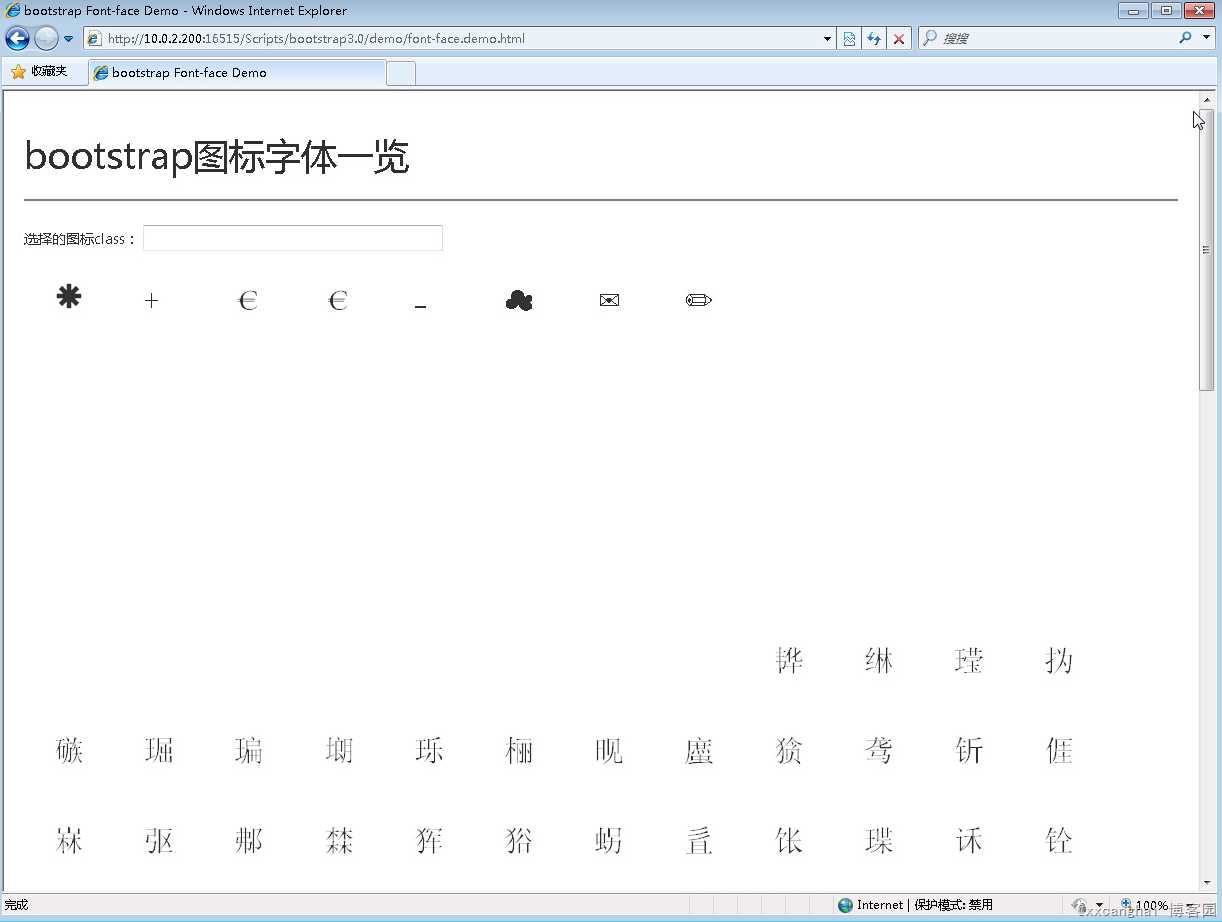The image size is (1222, 922).
Task: Select the envelope glyph icon
Action: (x=609, y=300)
